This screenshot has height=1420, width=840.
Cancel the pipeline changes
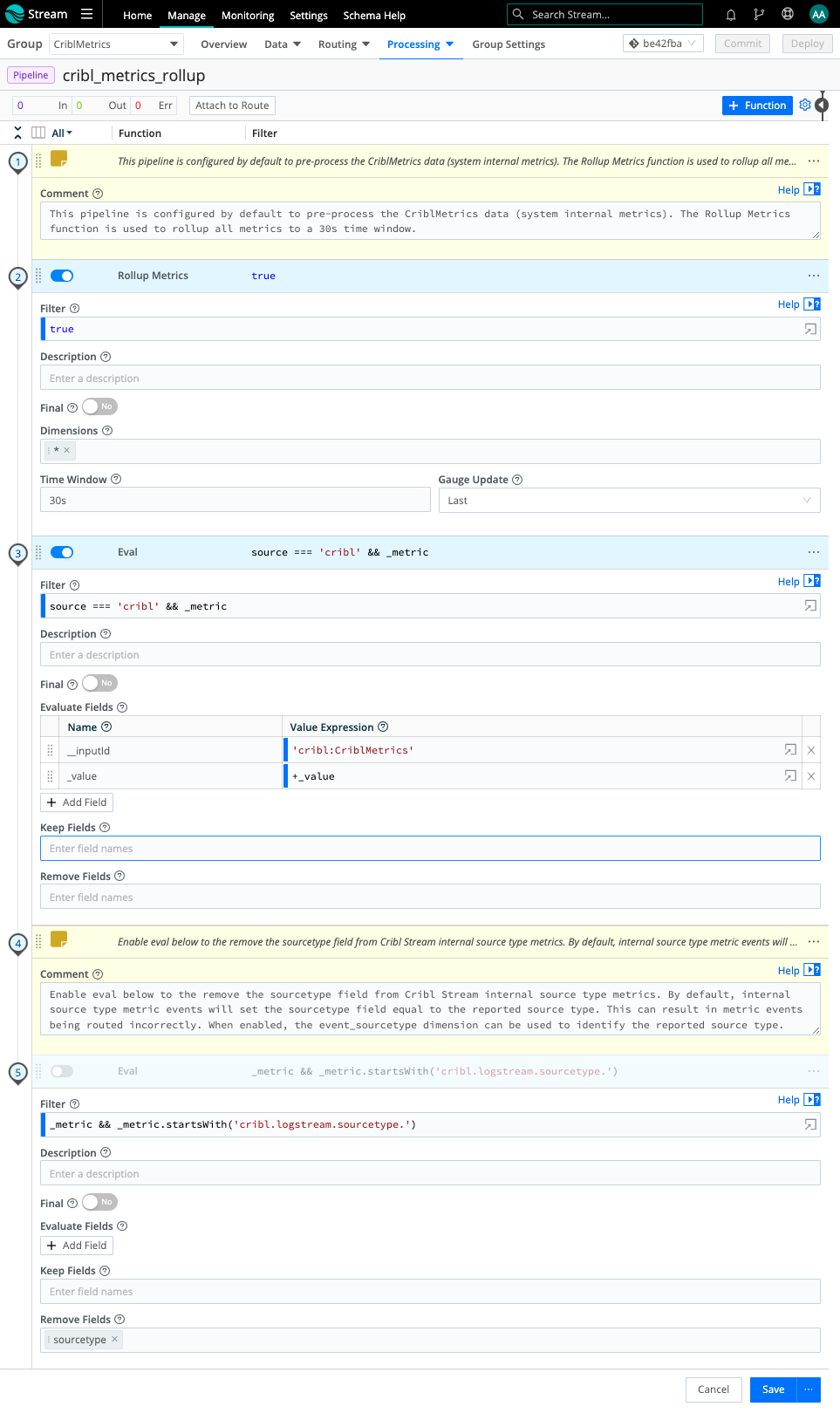(x=714, y=1389)
